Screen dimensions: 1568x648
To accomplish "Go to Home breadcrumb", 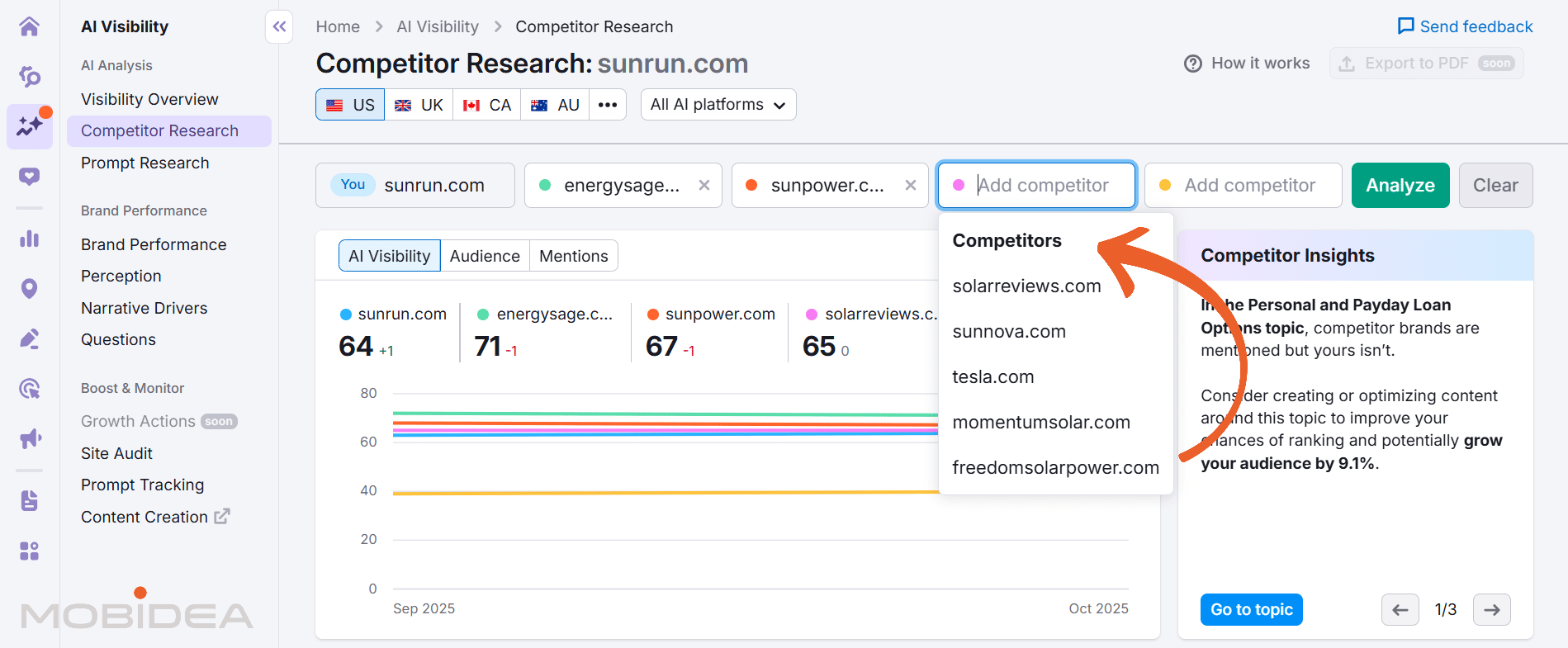I will click(338, 26).
